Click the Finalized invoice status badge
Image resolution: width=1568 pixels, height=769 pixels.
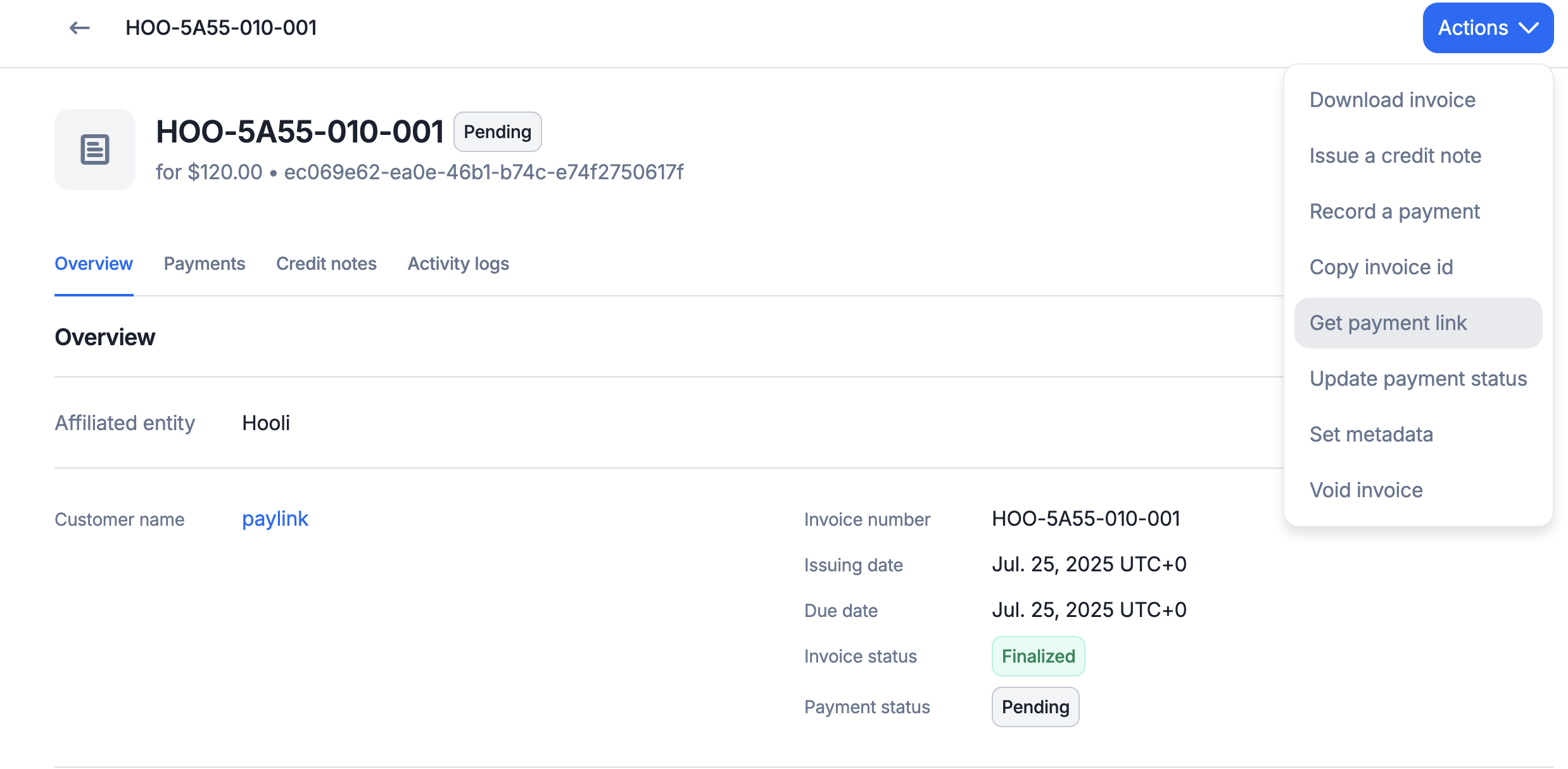tap(1038, 656)
